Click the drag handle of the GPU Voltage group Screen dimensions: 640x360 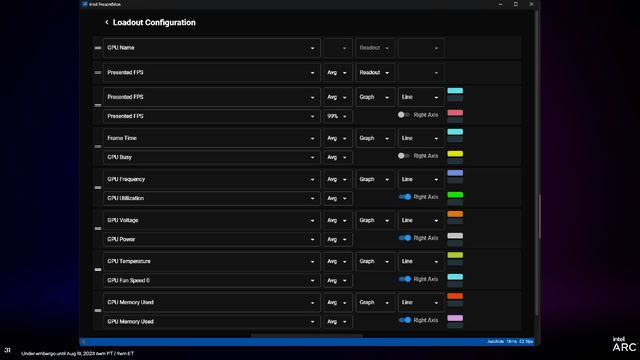(98, 229)
